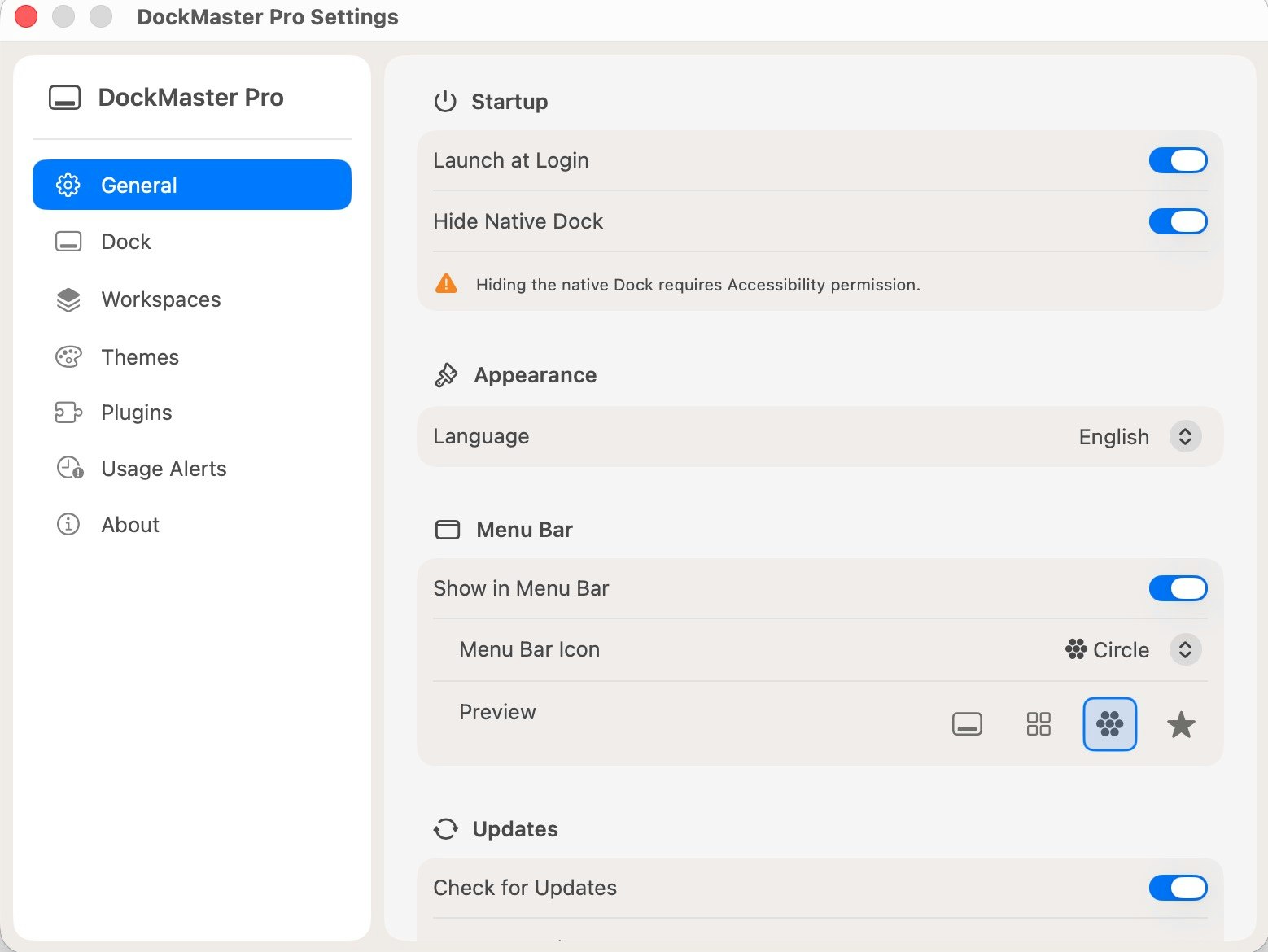This screenshot has width=1268, height=952.
Task: Toggle the Launch at Login switch
Action: [1178, 160]
